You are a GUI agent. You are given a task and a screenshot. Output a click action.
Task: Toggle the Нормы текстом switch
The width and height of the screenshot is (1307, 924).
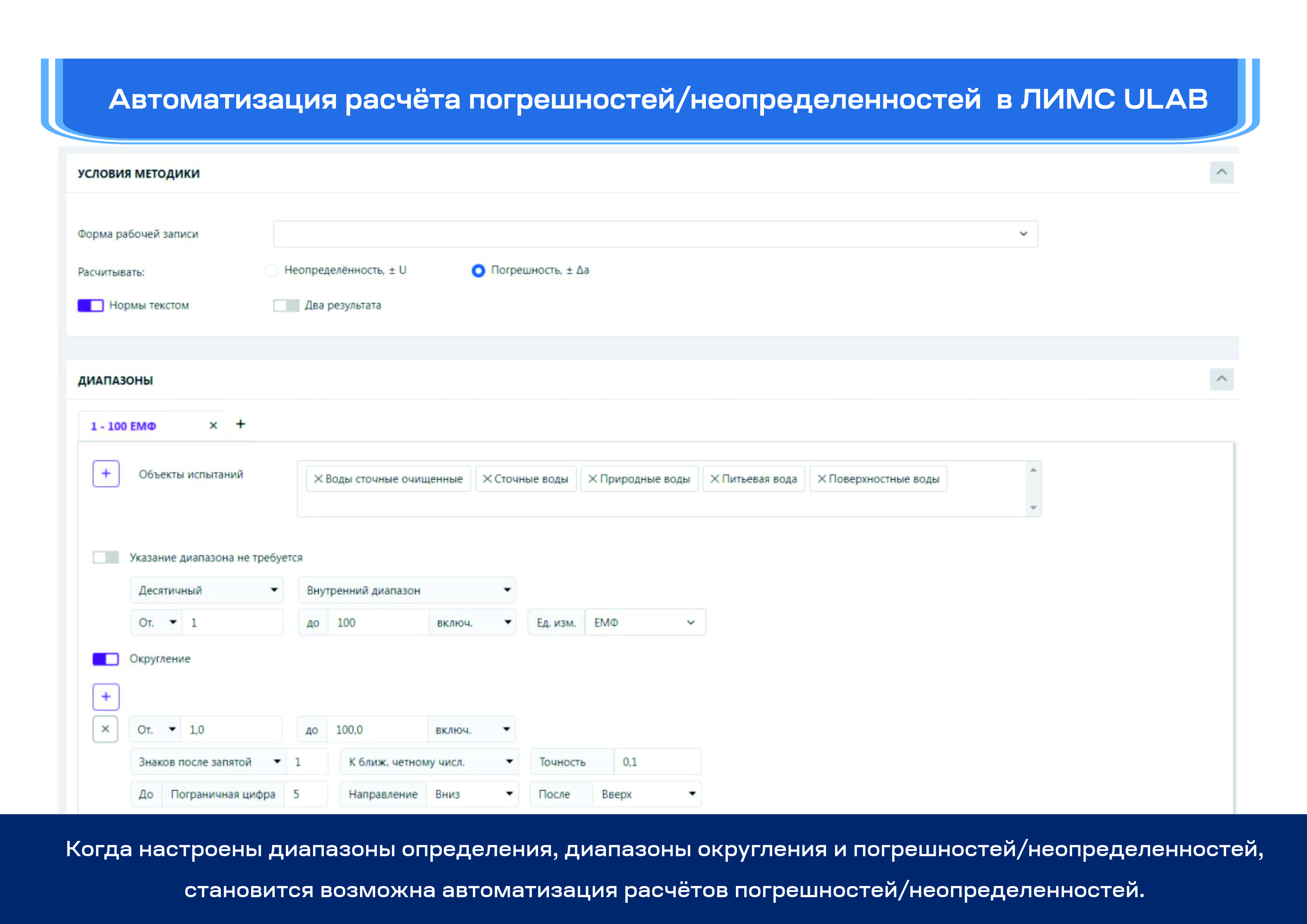pyautogui.click(x=91, y=306)
